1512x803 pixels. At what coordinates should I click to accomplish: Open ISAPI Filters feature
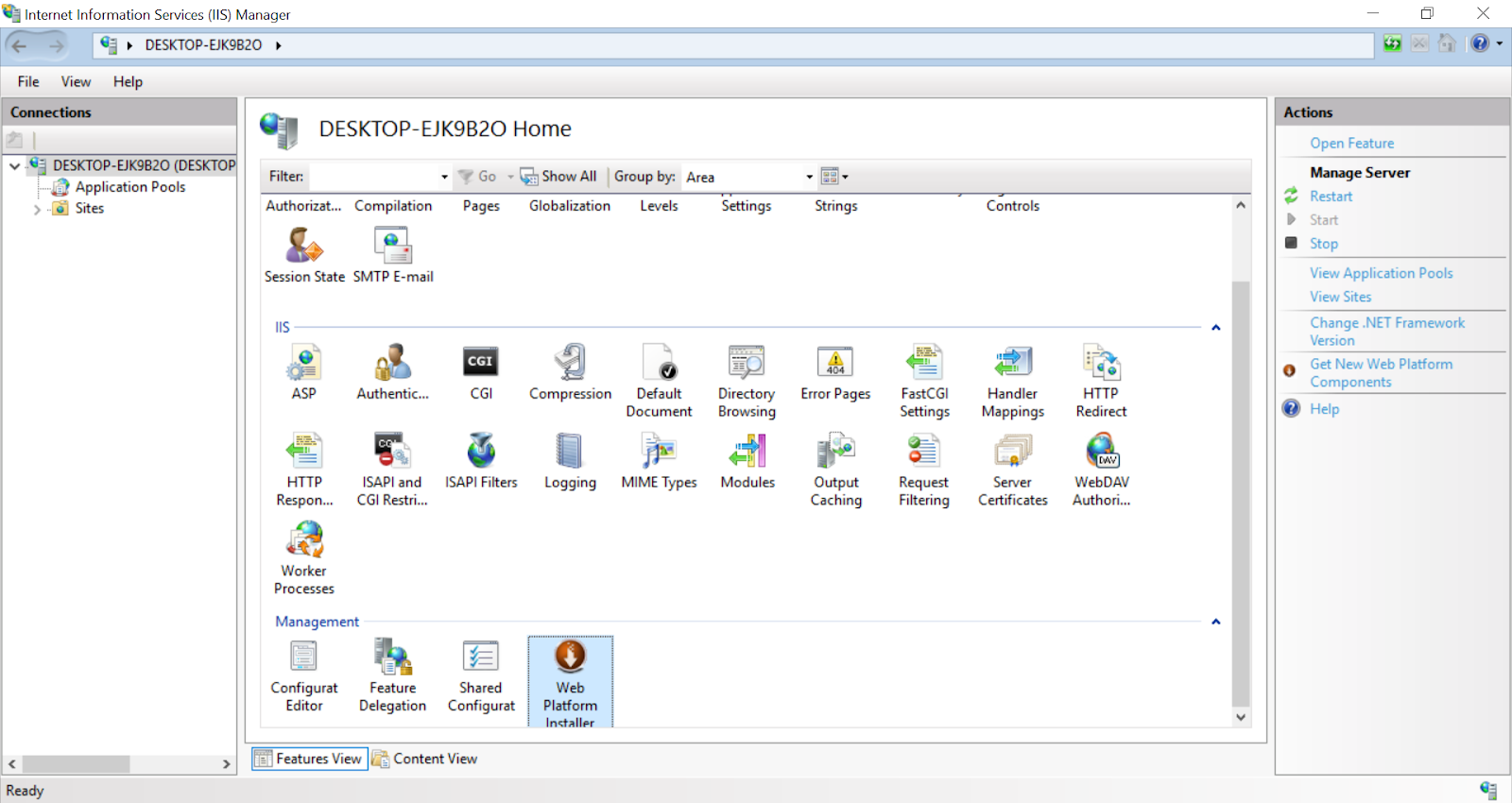point(481,461)
